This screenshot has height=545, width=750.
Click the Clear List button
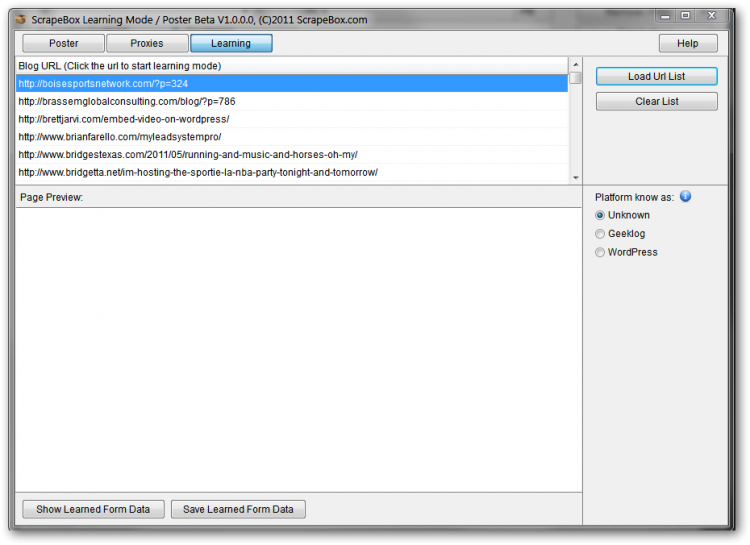coord(656,101)
